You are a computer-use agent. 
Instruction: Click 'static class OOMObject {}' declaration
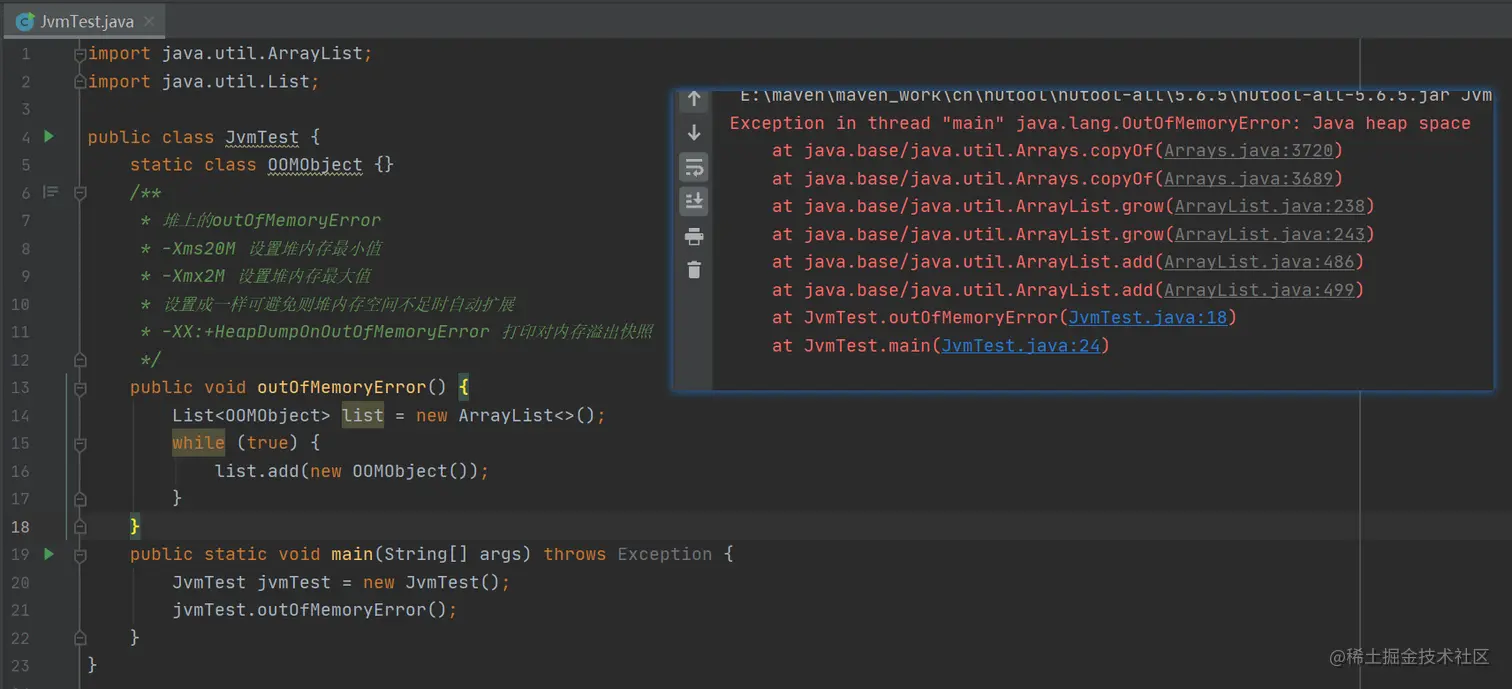tap(262, 165)
